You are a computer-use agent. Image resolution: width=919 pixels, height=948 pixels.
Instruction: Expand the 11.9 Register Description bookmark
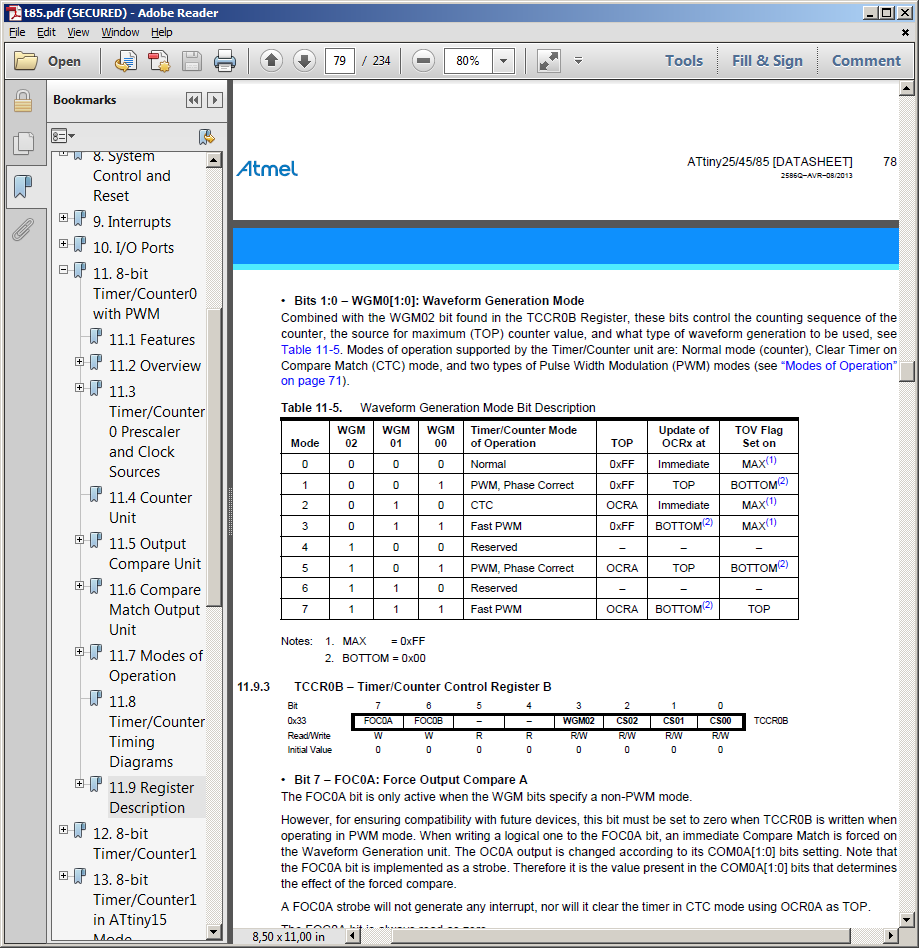[x=79, y=784]
